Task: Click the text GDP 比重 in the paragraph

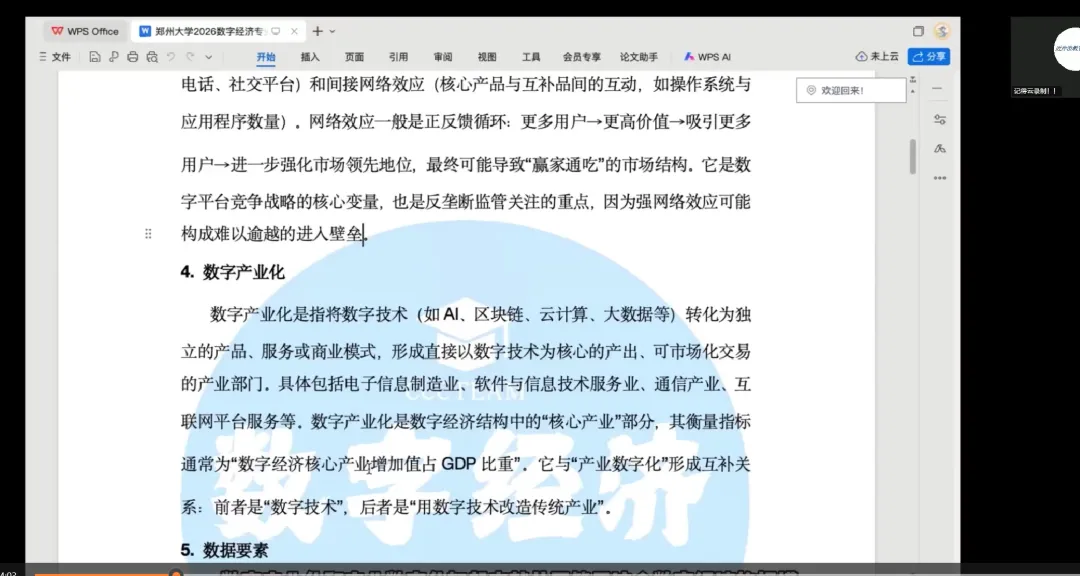Action: pyautogui.click(x=479, y=464)
